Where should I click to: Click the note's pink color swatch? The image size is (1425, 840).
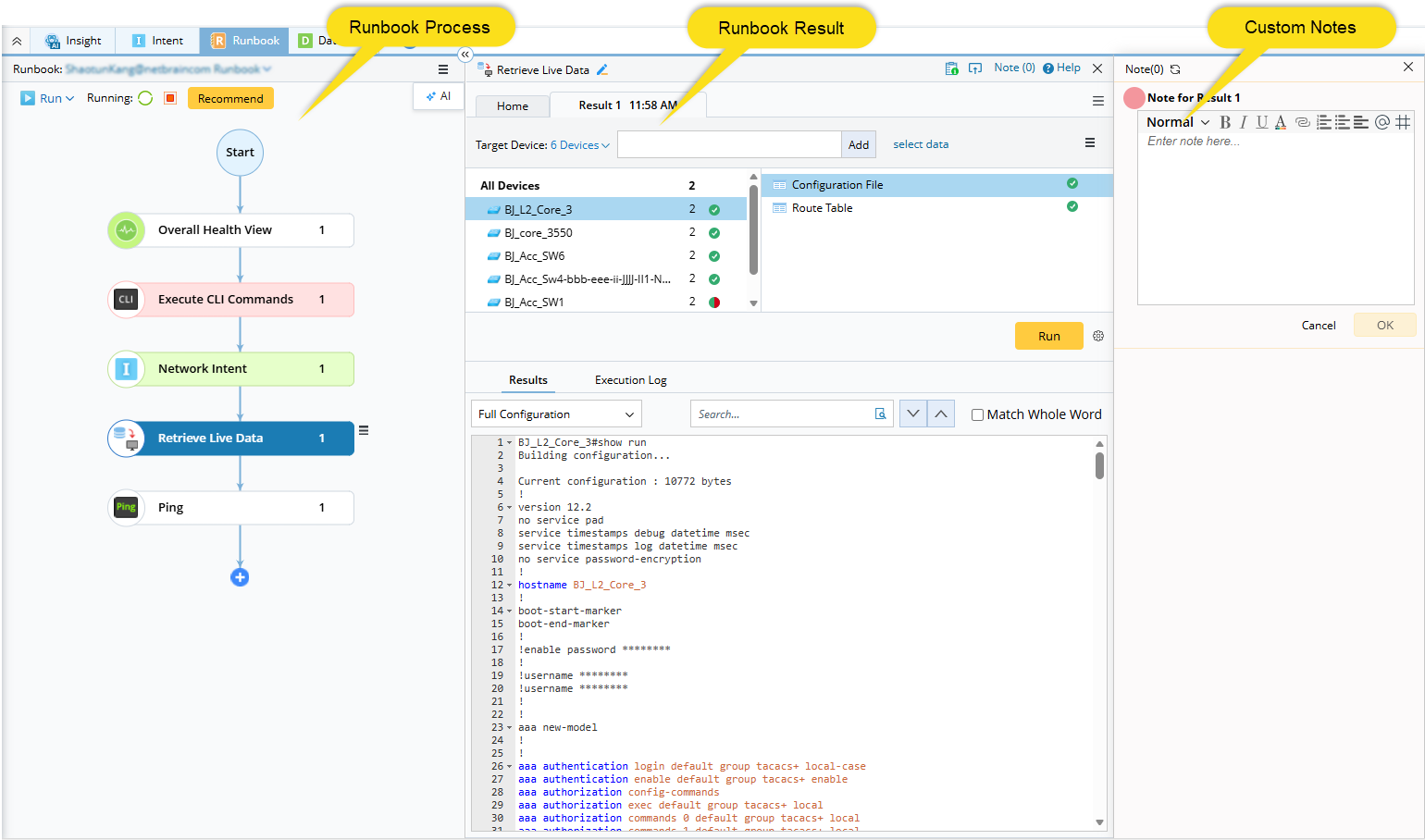coord(1134,98)
